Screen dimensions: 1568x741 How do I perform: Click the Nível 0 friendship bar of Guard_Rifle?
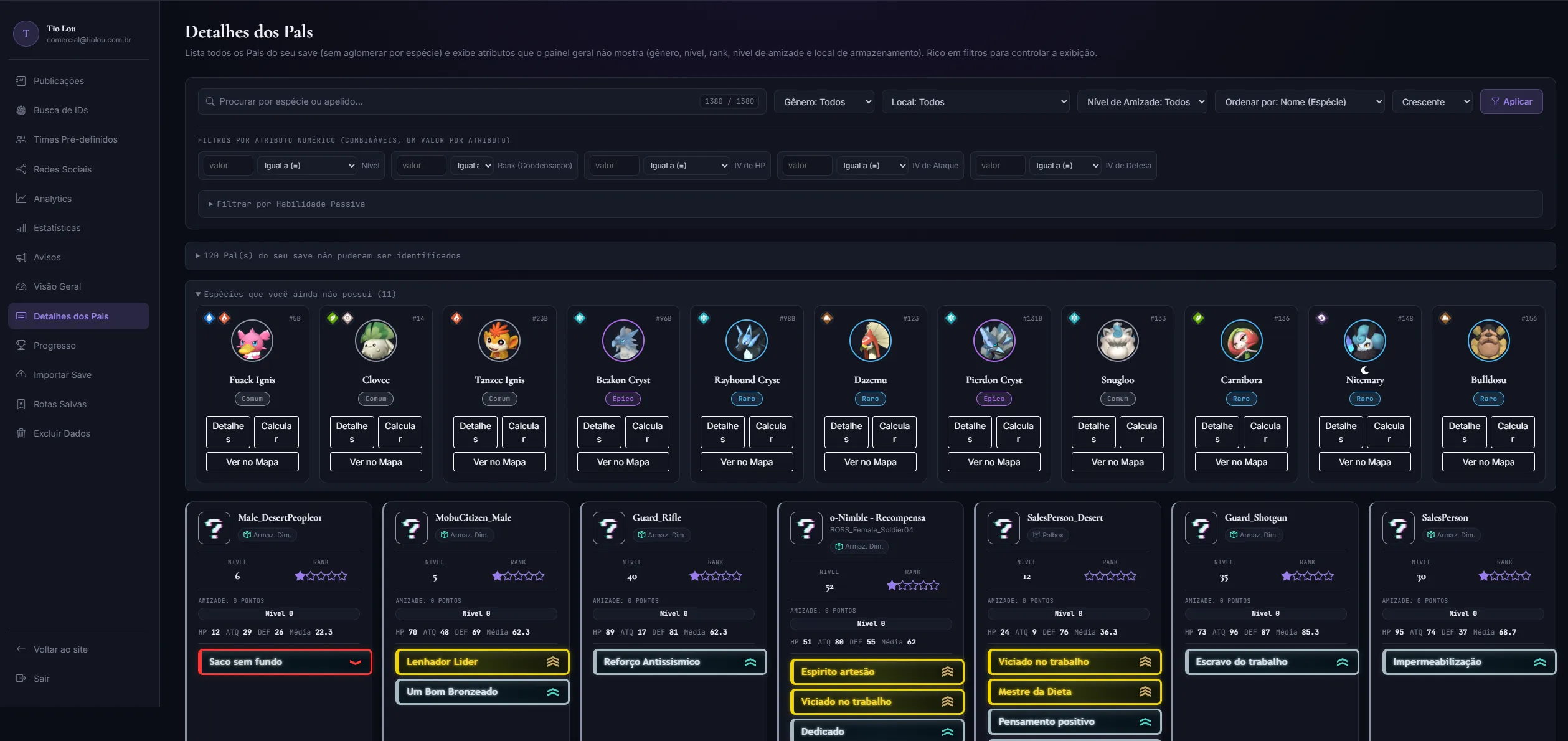(x=674, y=613)
